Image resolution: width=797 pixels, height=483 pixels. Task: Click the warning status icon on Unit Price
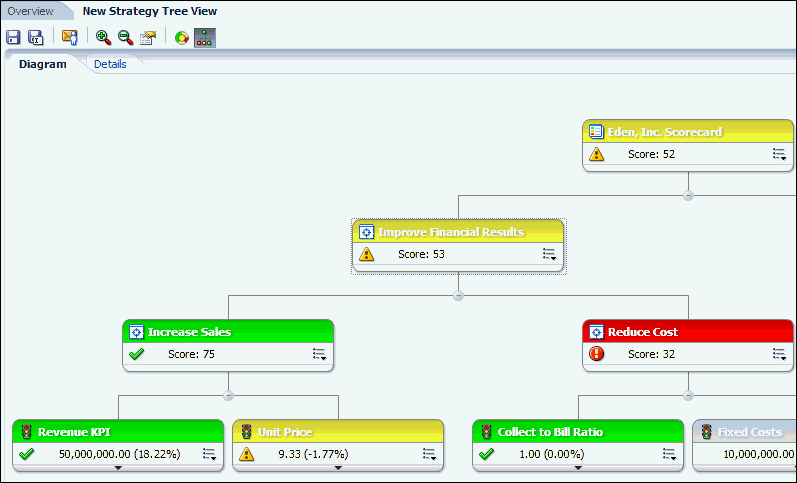tap(247, 454)
